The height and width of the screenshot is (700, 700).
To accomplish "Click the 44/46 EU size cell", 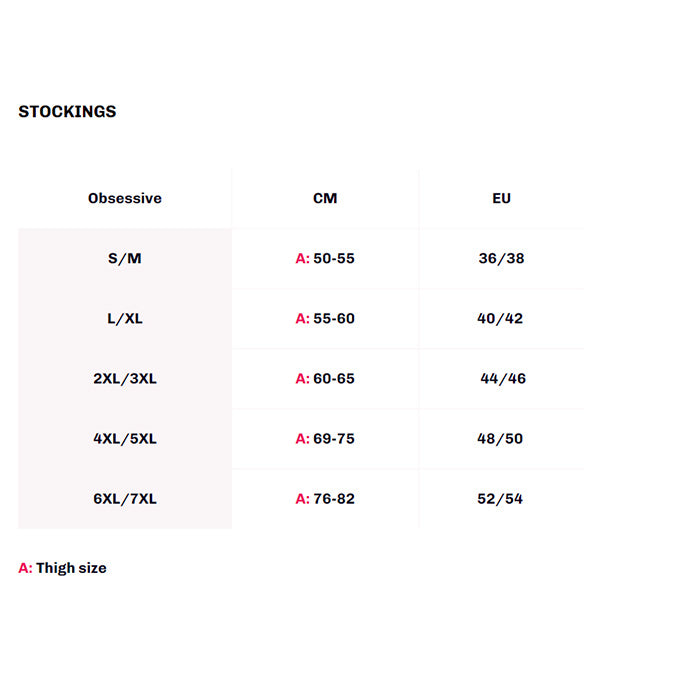I will [x=503, y=378].
